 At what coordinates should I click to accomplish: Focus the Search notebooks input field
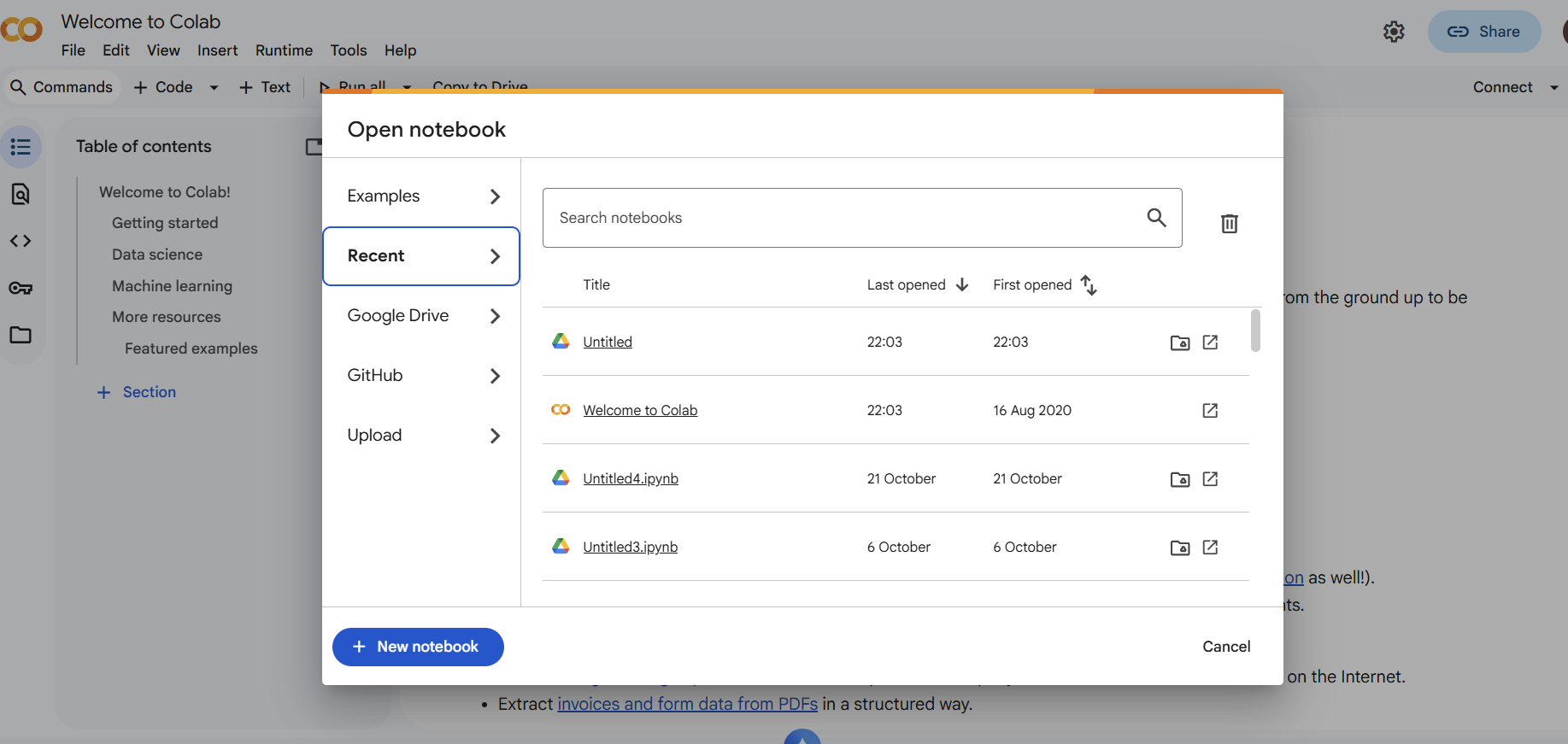(842, 218)
